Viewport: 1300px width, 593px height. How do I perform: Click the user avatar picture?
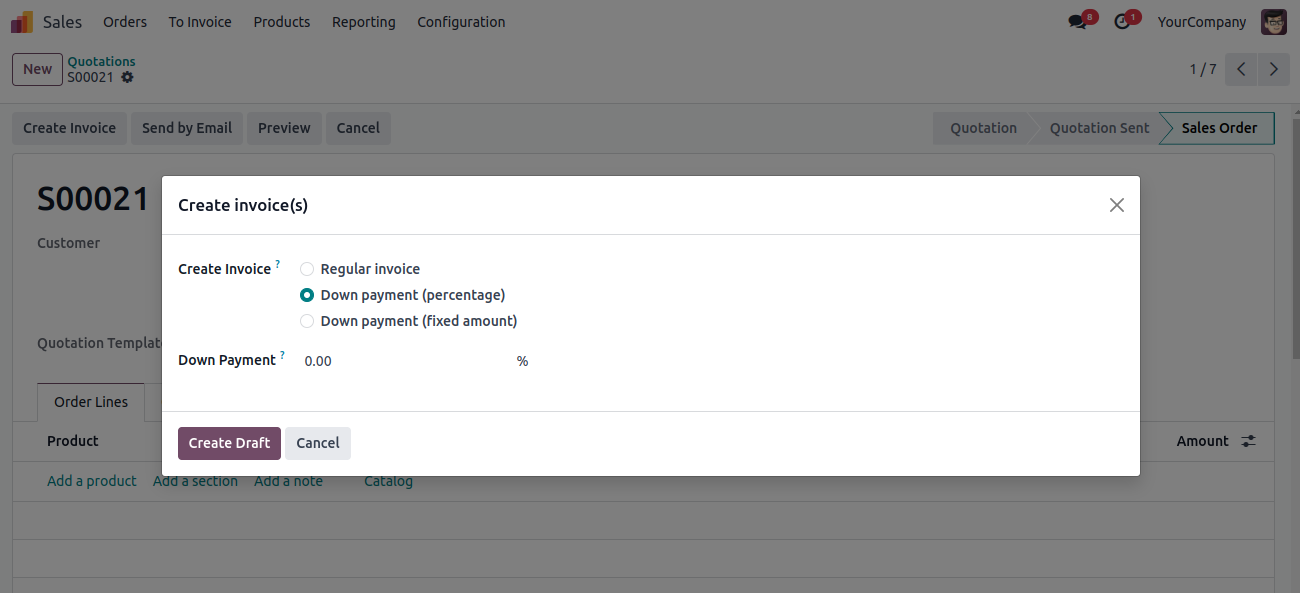pyautogui.click(x=1274, y=22)
